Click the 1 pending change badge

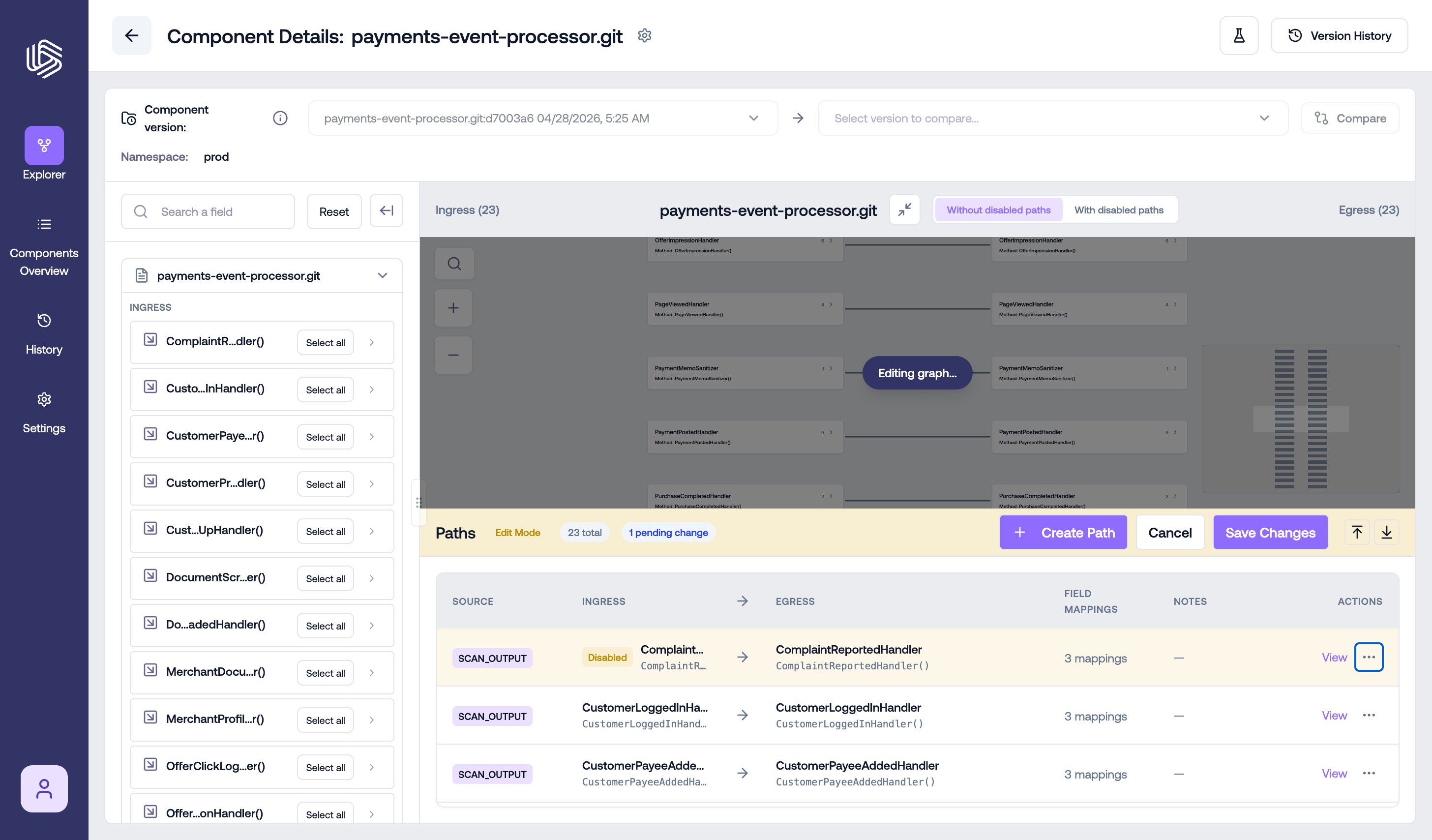pos(668,532)
